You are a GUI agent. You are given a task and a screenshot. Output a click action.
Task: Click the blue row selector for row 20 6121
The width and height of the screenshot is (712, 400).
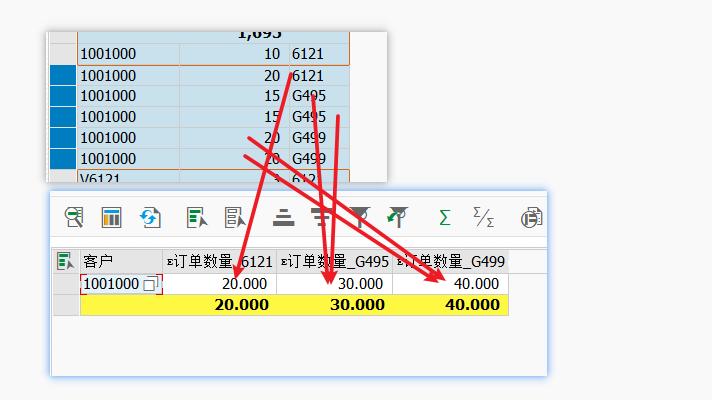(63, 75)
